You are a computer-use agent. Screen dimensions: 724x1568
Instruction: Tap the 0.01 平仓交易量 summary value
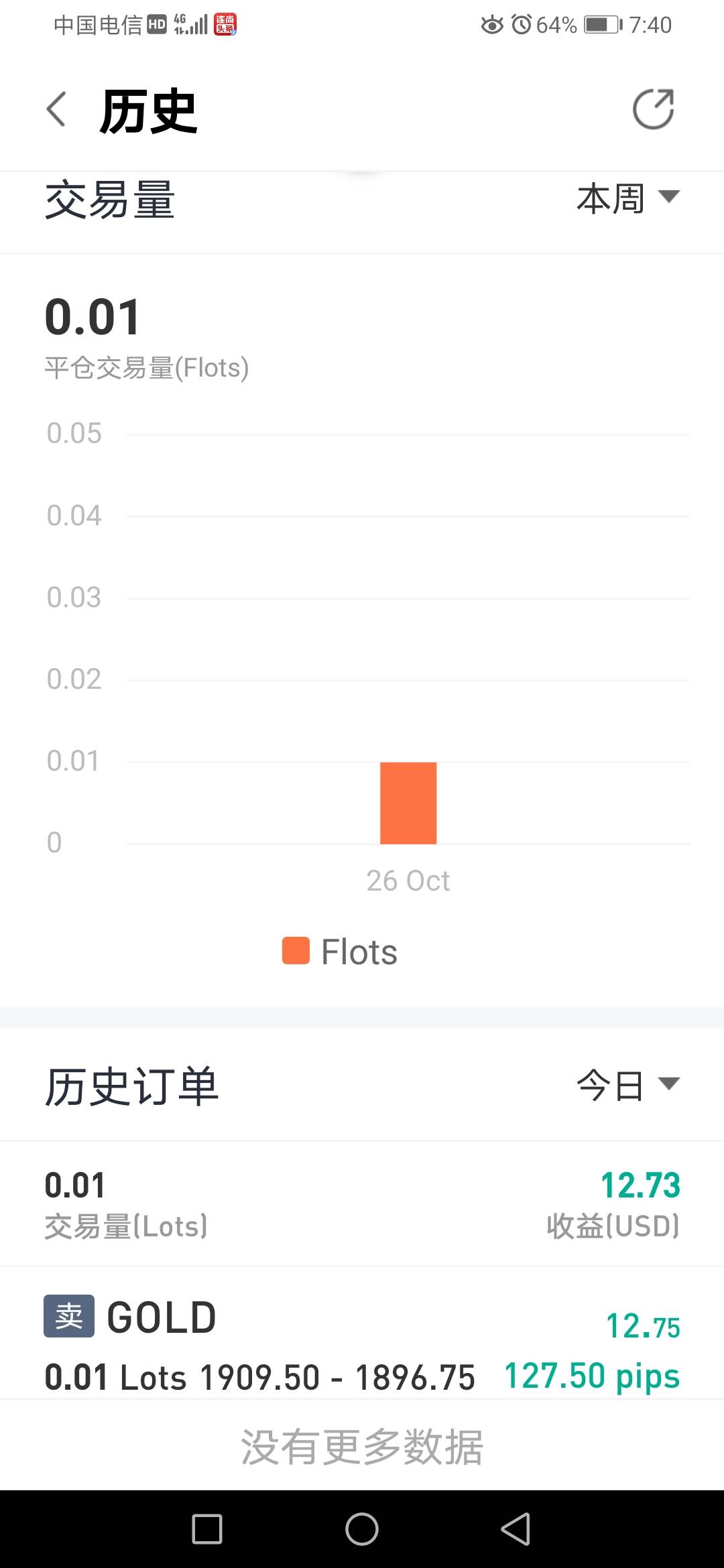93,317
